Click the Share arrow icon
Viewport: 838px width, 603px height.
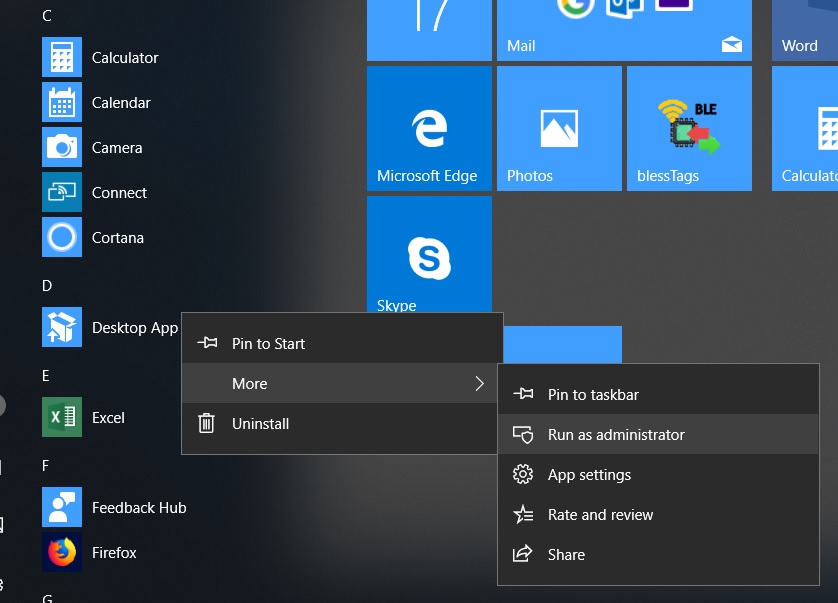click(523, 554)
